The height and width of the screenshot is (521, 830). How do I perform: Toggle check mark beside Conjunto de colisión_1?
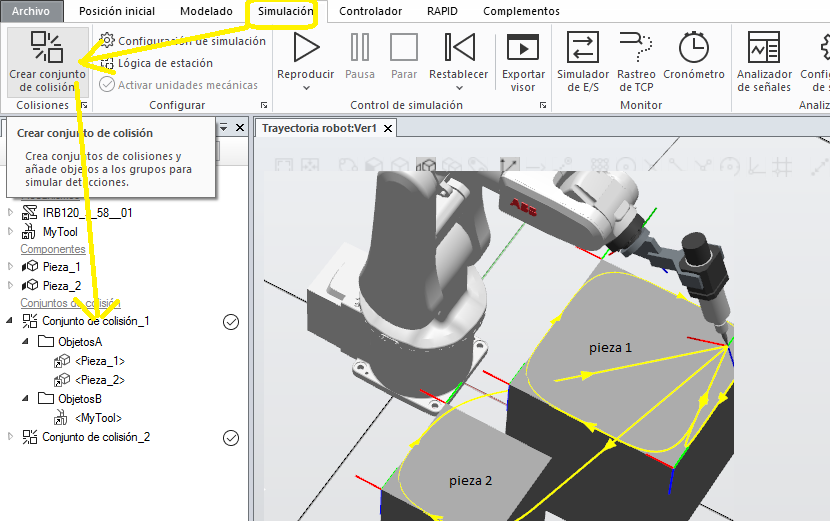[231, 321]
